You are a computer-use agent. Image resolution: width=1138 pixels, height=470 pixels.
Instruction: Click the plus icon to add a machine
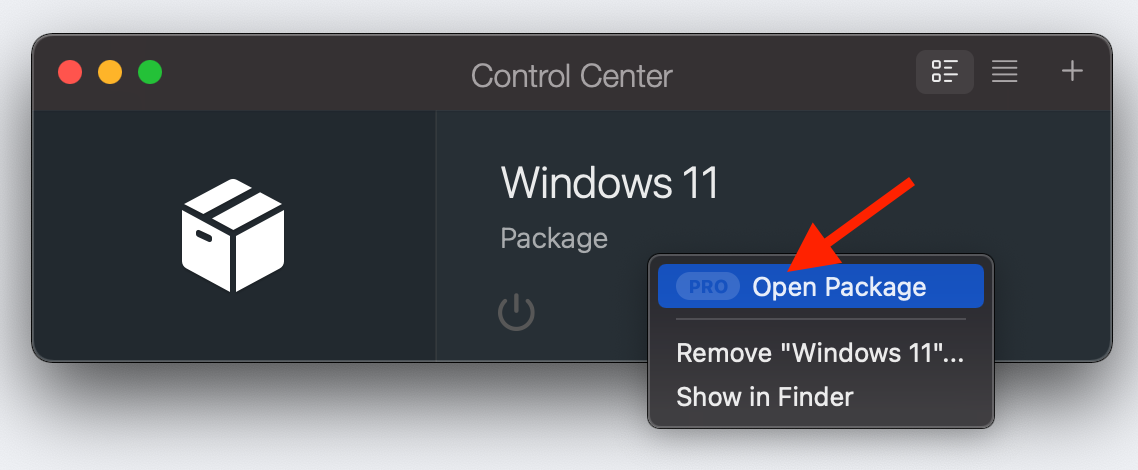tap(1072, 72)
